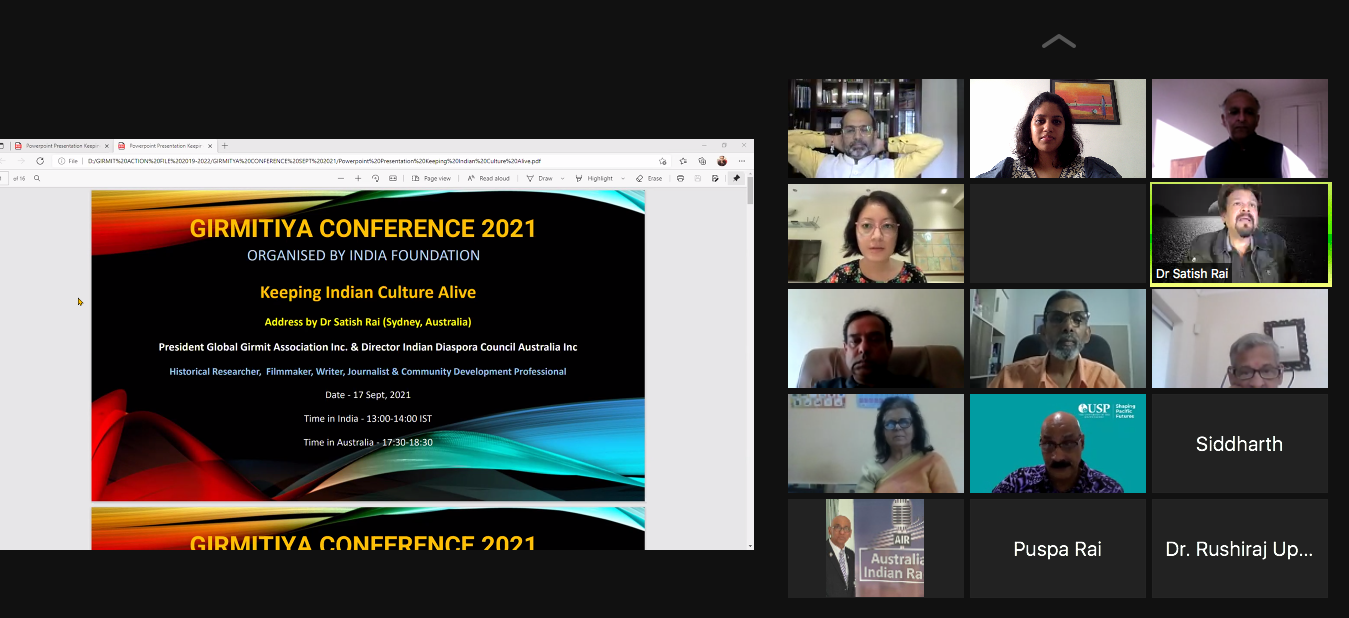Select the Puspa Rai participant tile
Image resolution: width=1349 pixels, height=618 pixels.
1058,548
